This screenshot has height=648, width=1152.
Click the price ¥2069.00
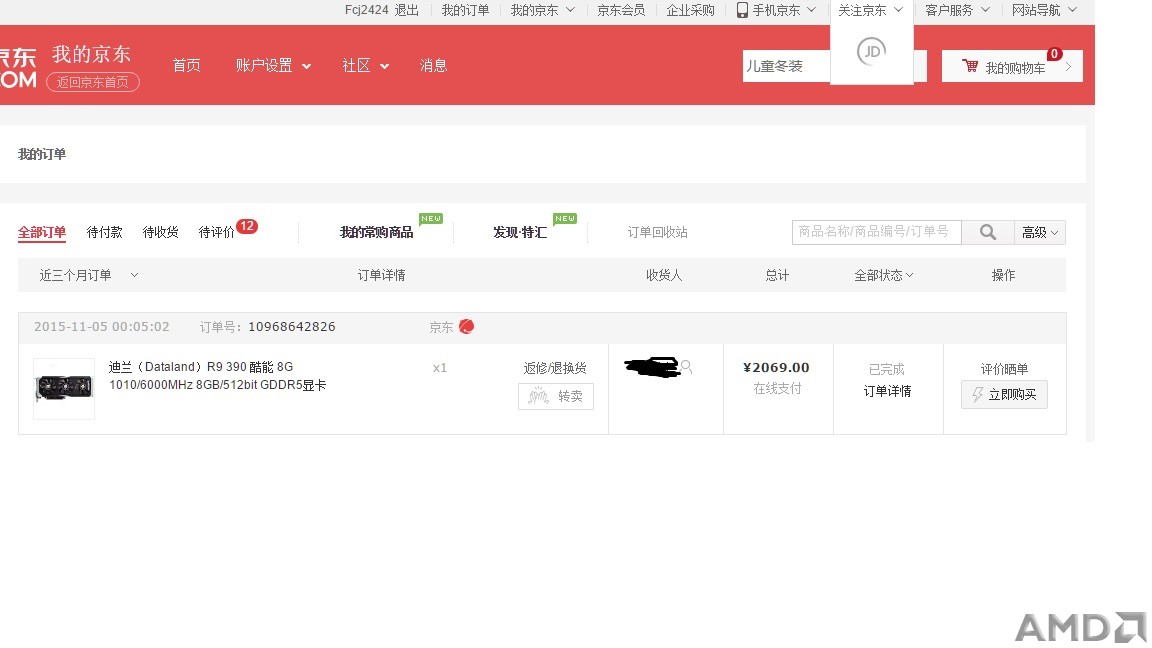[x=776, y=367]
